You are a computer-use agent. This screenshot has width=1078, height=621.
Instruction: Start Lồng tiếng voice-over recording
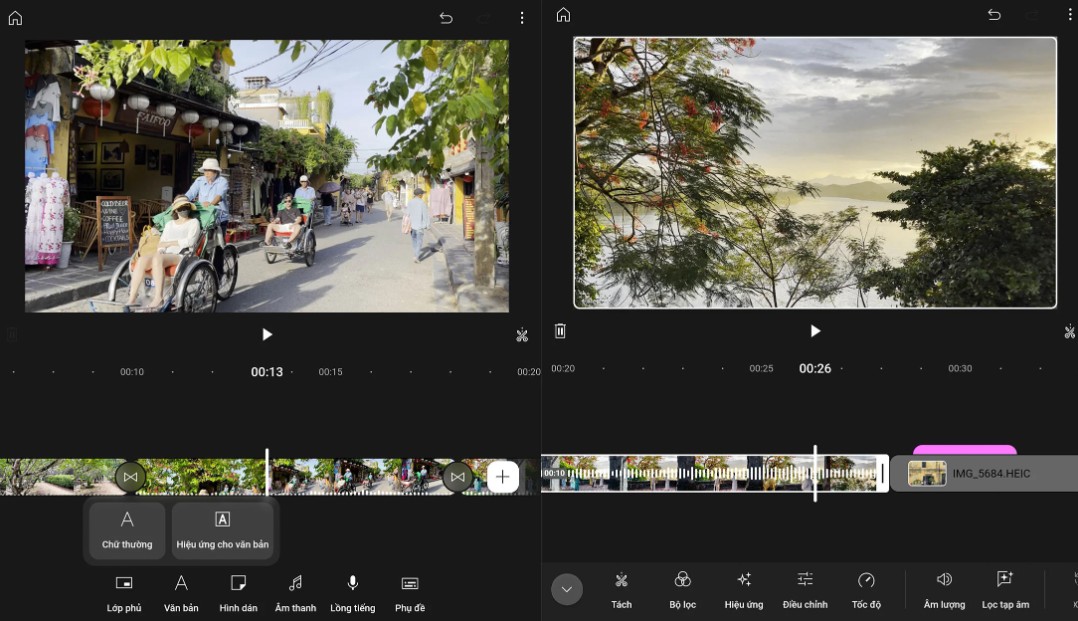pos(352,591)
